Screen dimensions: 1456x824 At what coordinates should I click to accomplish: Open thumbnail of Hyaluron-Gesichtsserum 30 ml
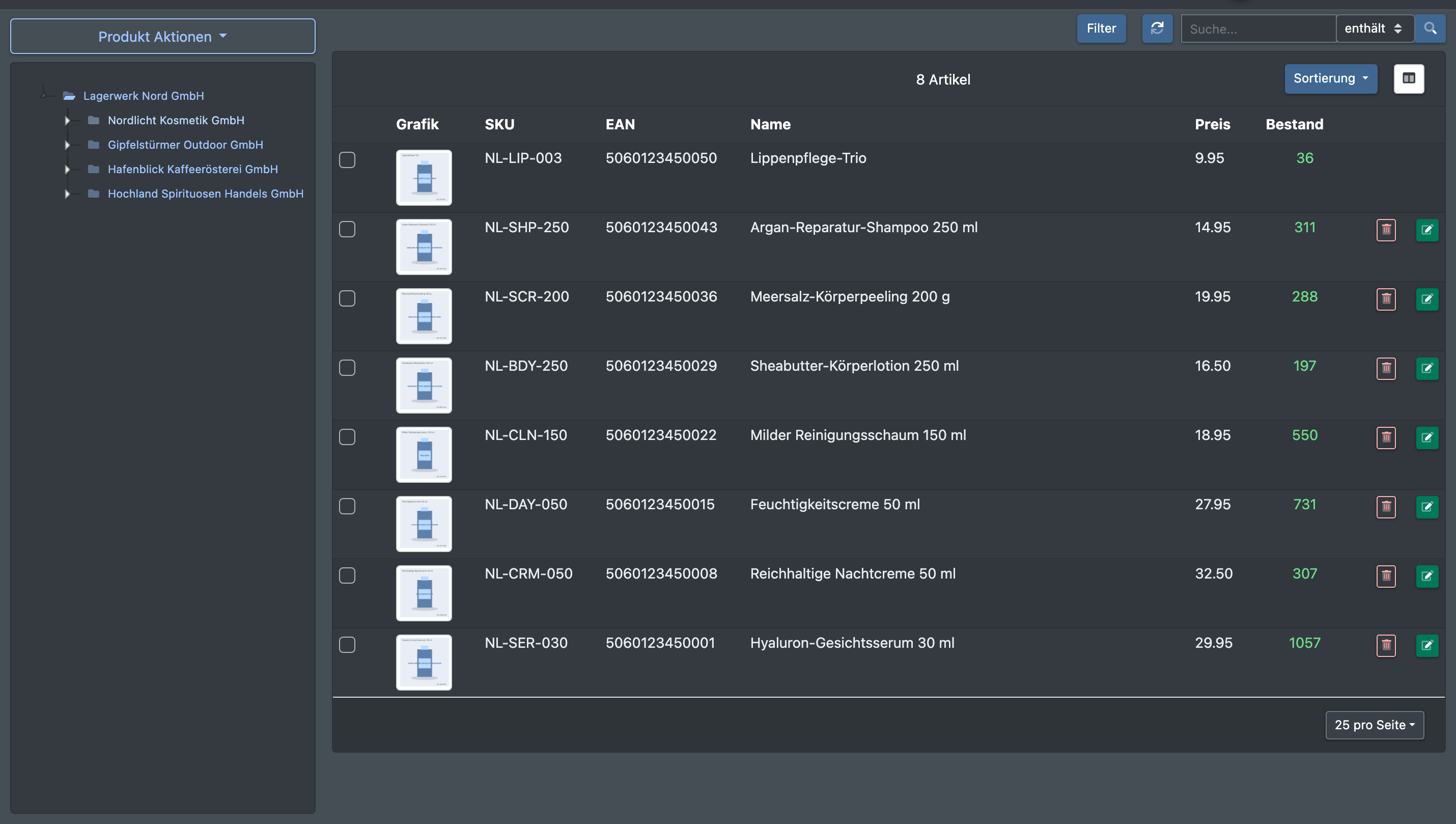click(x=424, y=662)
